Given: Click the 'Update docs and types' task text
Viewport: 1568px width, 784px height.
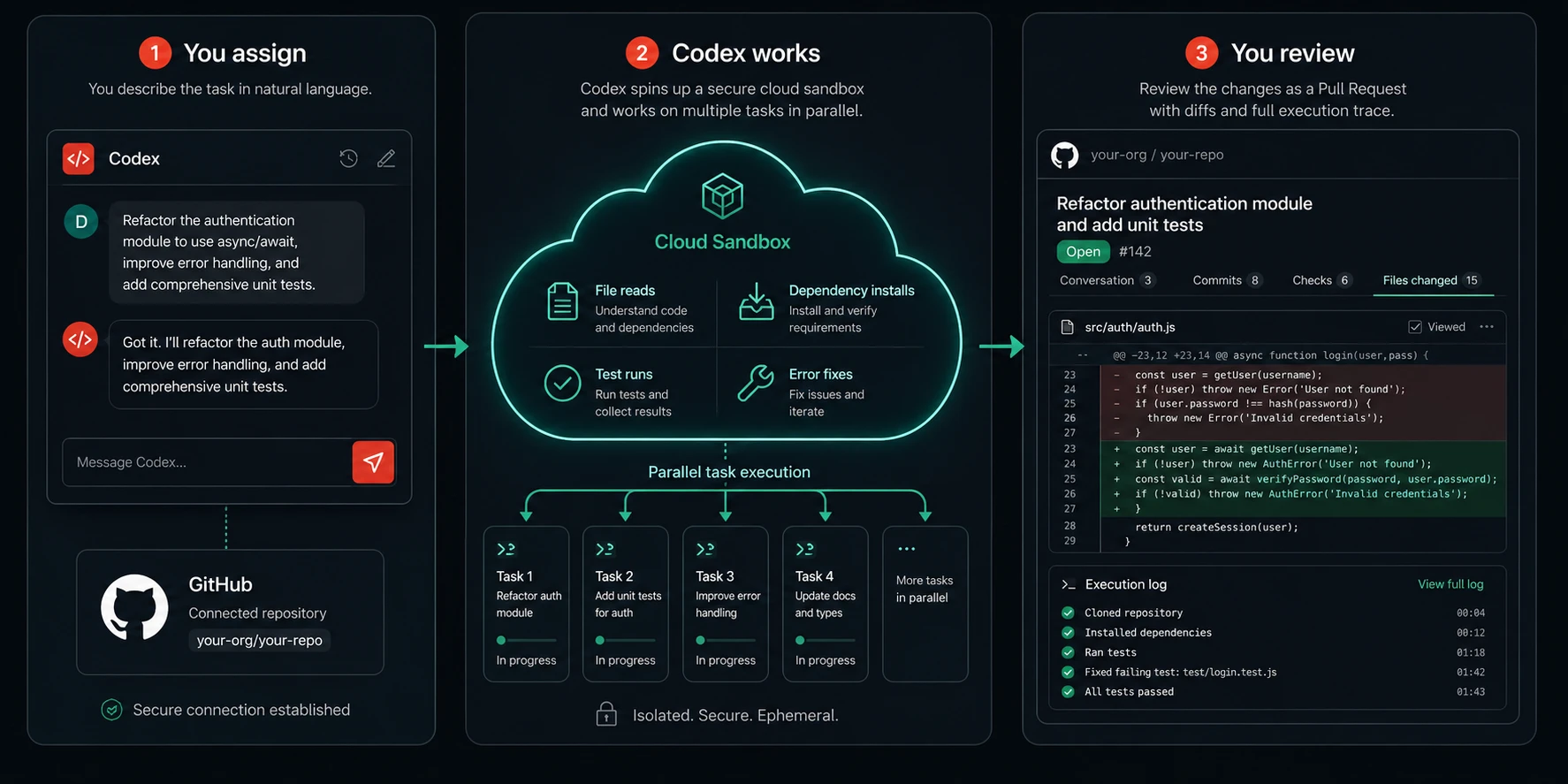Looking at the screenshot, I should 825,605.
